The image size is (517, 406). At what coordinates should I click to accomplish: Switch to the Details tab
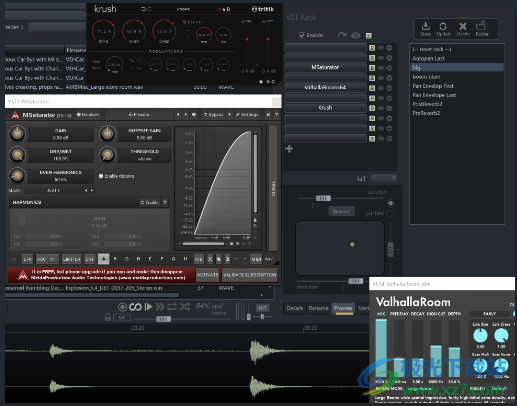point(295,308)
